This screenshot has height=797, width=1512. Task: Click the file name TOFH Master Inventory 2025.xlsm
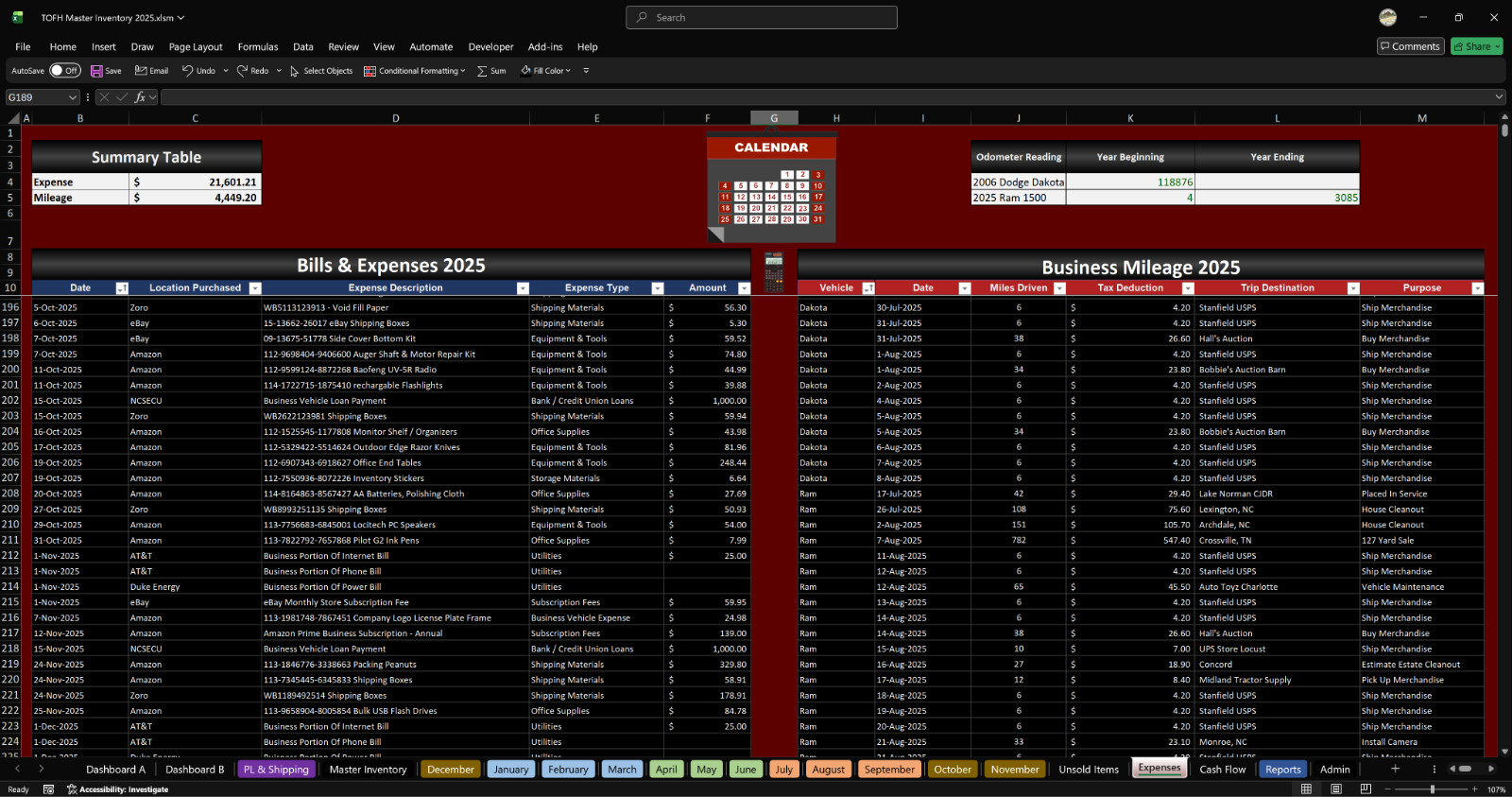tap(107, 17)
